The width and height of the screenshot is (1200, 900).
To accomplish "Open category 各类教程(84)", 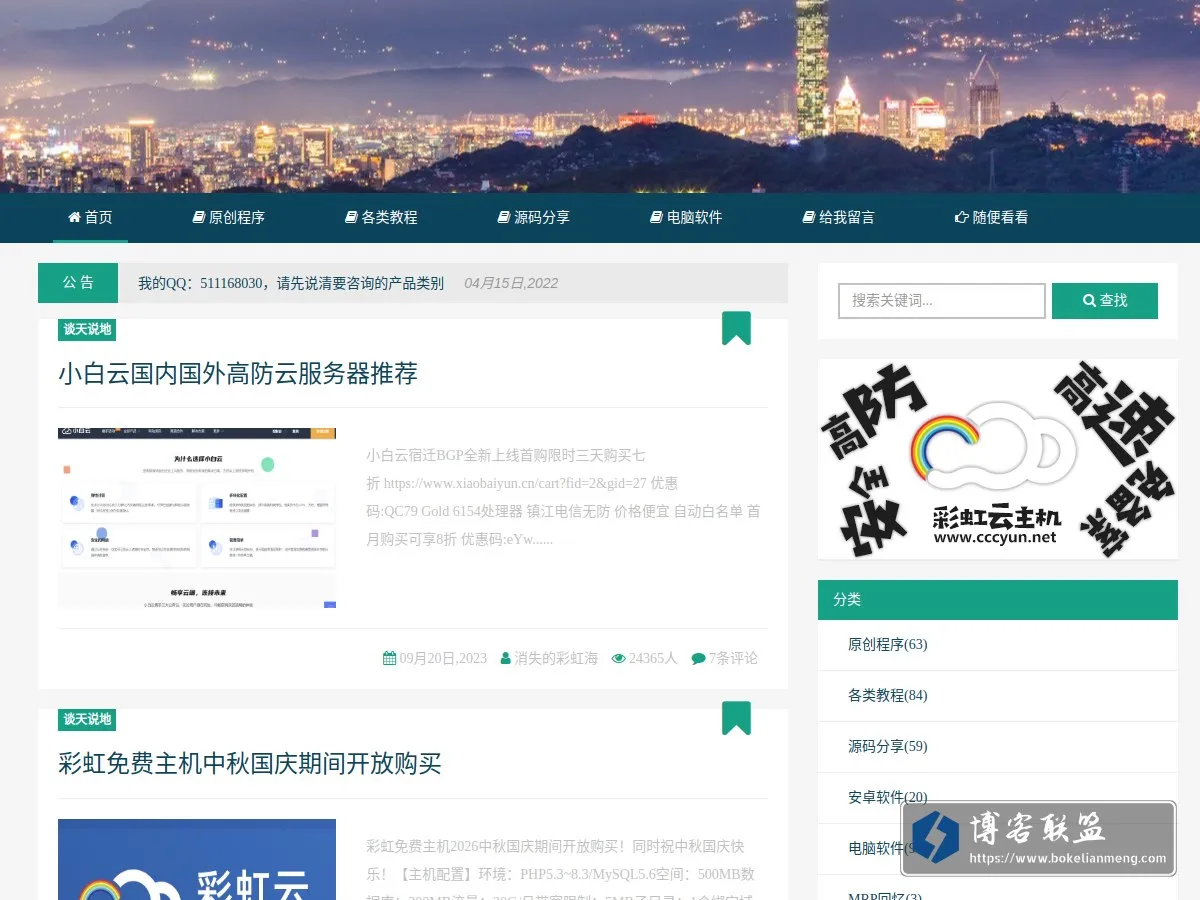I will (888, 696).
